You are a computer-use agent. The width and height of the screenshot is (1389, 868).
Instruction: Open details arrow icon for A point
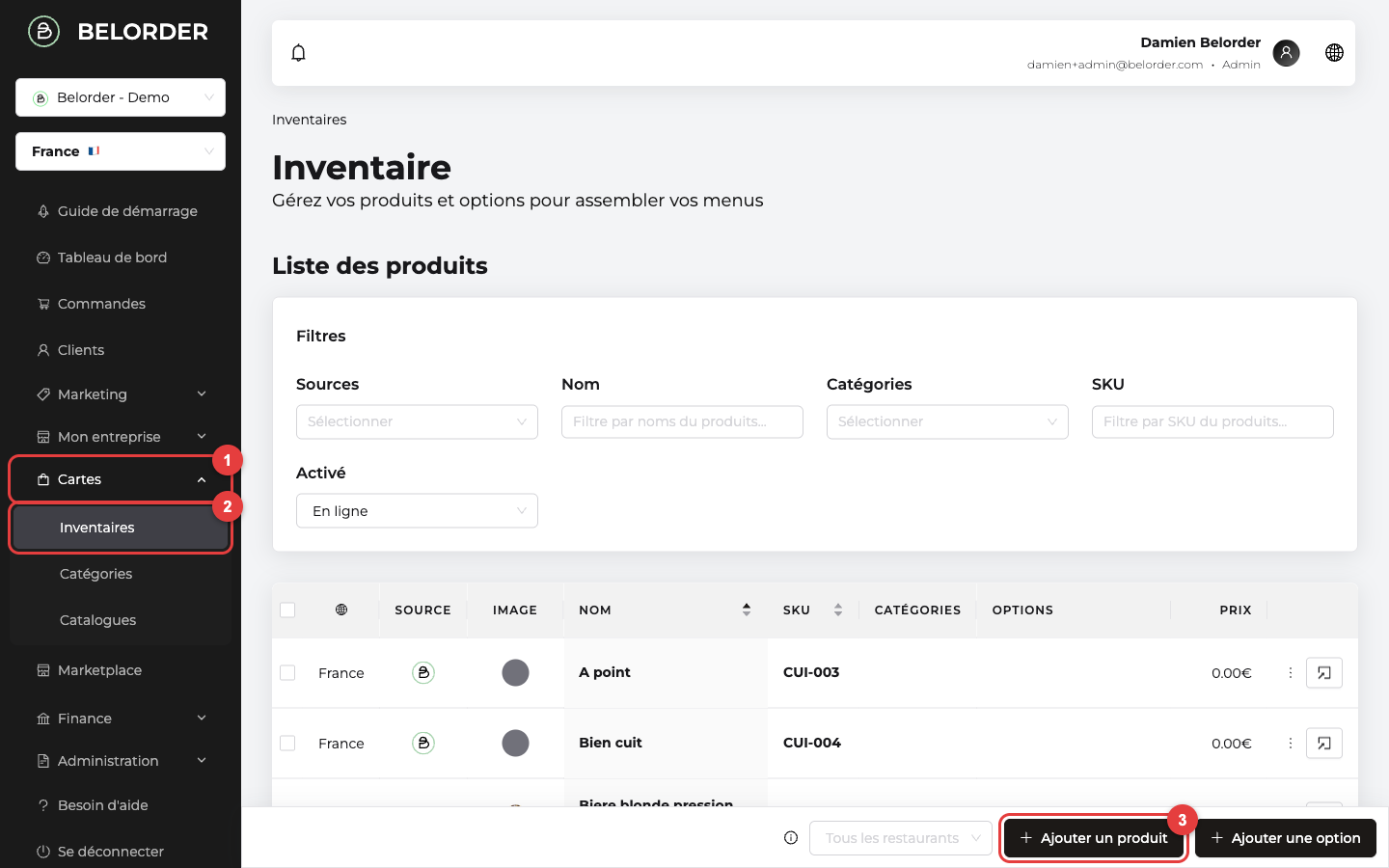[1324, 673]
